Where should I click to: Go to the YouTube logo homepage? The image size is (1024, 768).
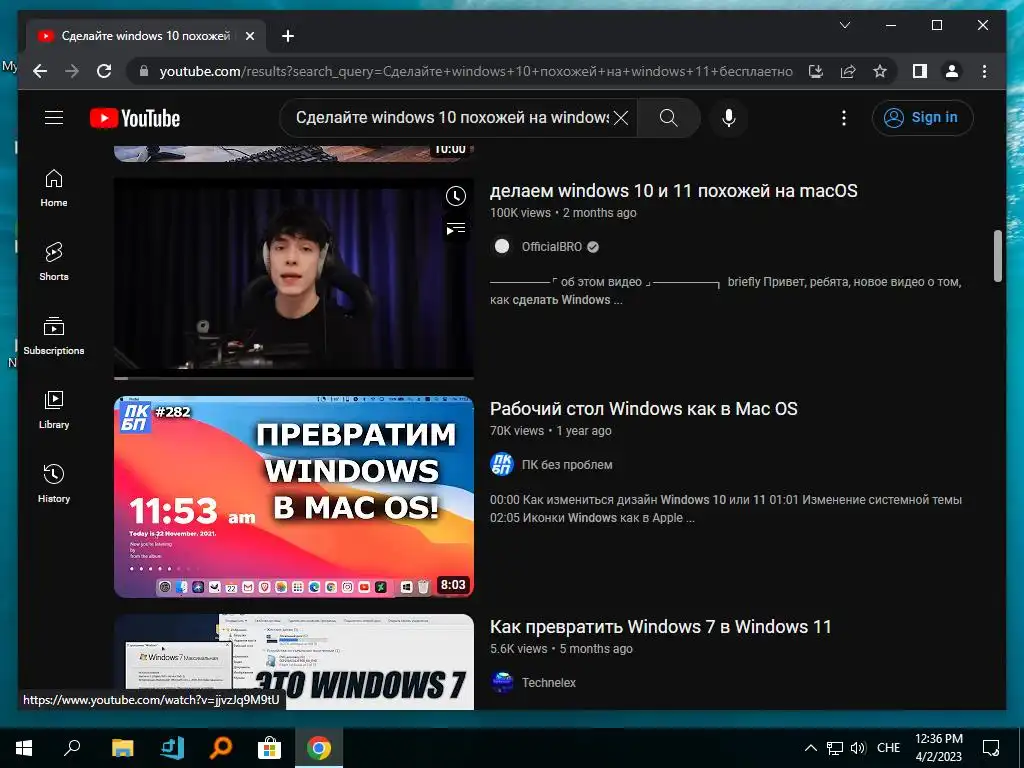pyautogui.click(x=135, y=118)
